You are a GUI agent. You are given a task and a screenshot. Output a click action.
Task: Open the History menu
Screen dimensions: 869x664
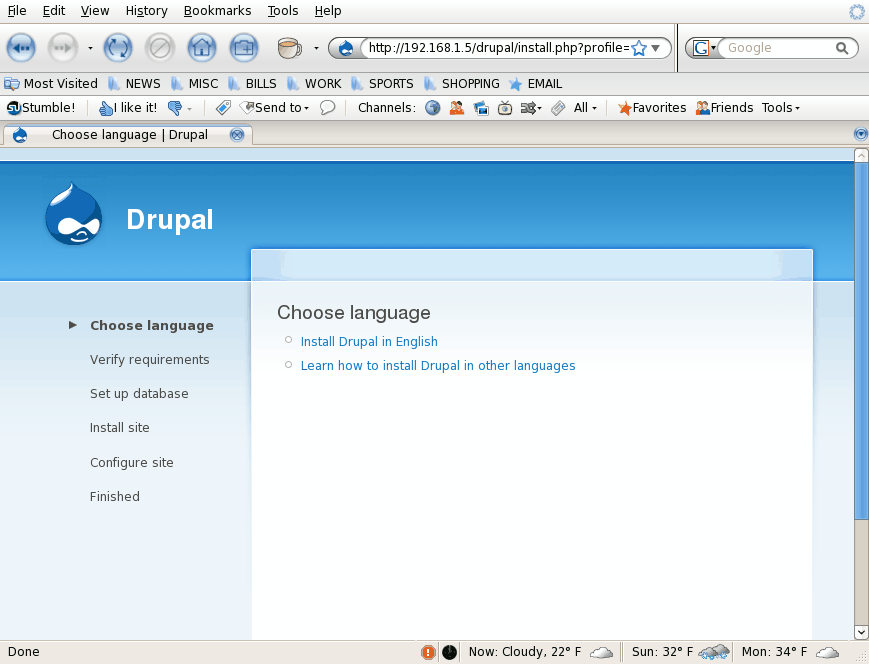click(x=146, y=11)
